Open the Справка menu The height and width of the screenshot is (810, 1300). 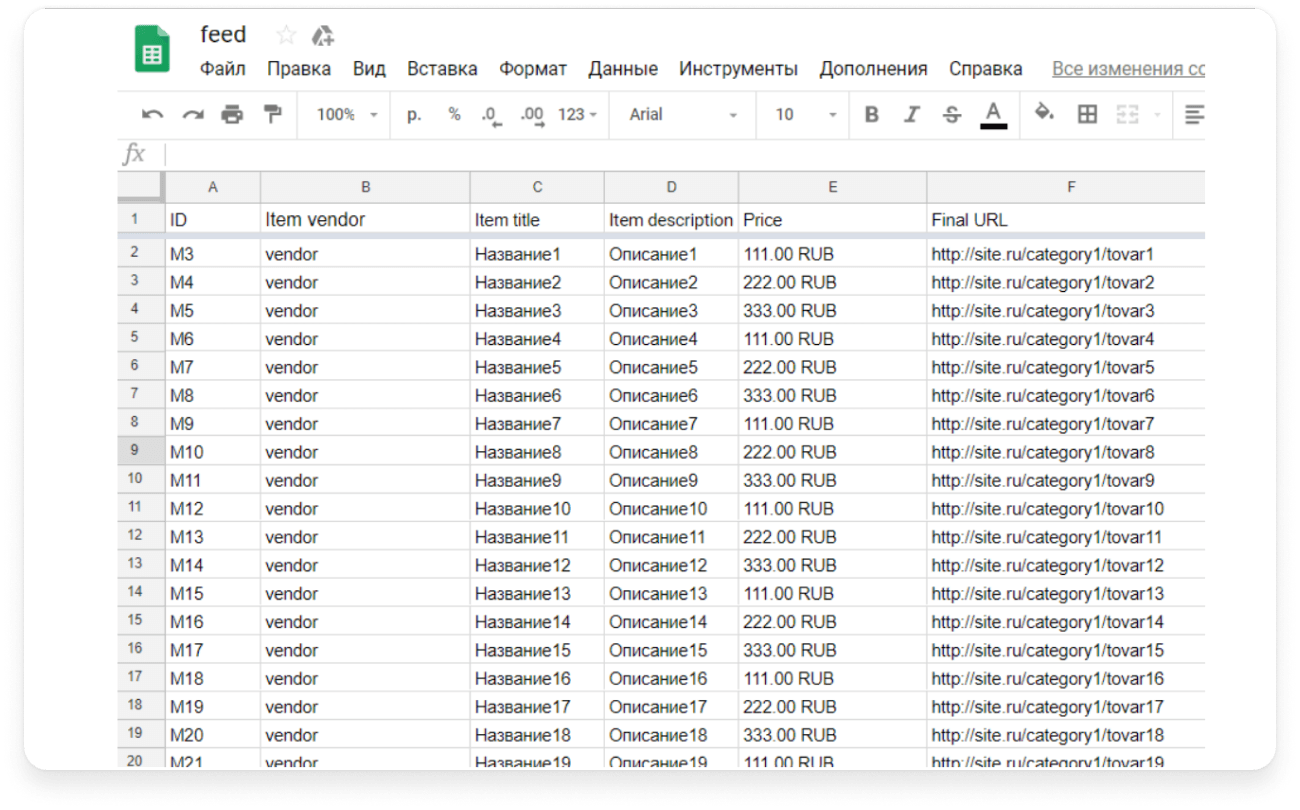click(x=986, y=69)
